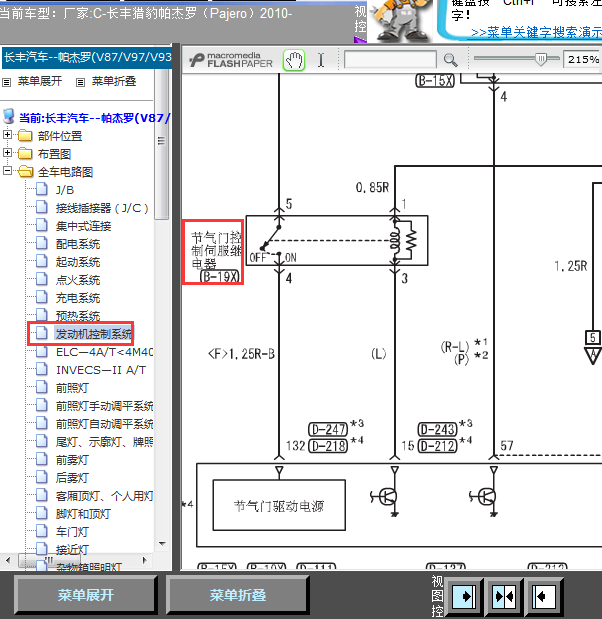Open the 集中式连接 diagram
This screenshot has width=602, height=619.
point(83,226)
